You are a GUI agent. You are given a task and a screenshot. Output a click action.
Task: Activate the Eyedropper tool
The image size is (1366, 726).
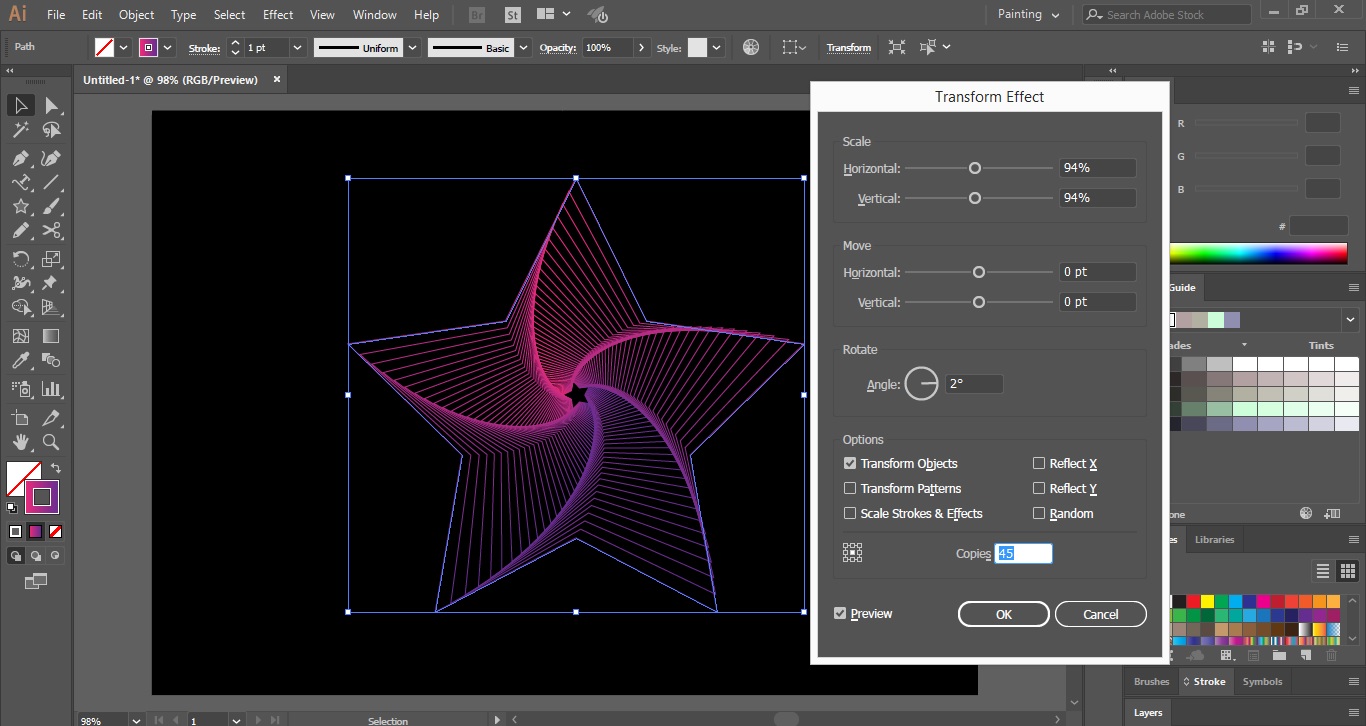[x=21, y=362]
